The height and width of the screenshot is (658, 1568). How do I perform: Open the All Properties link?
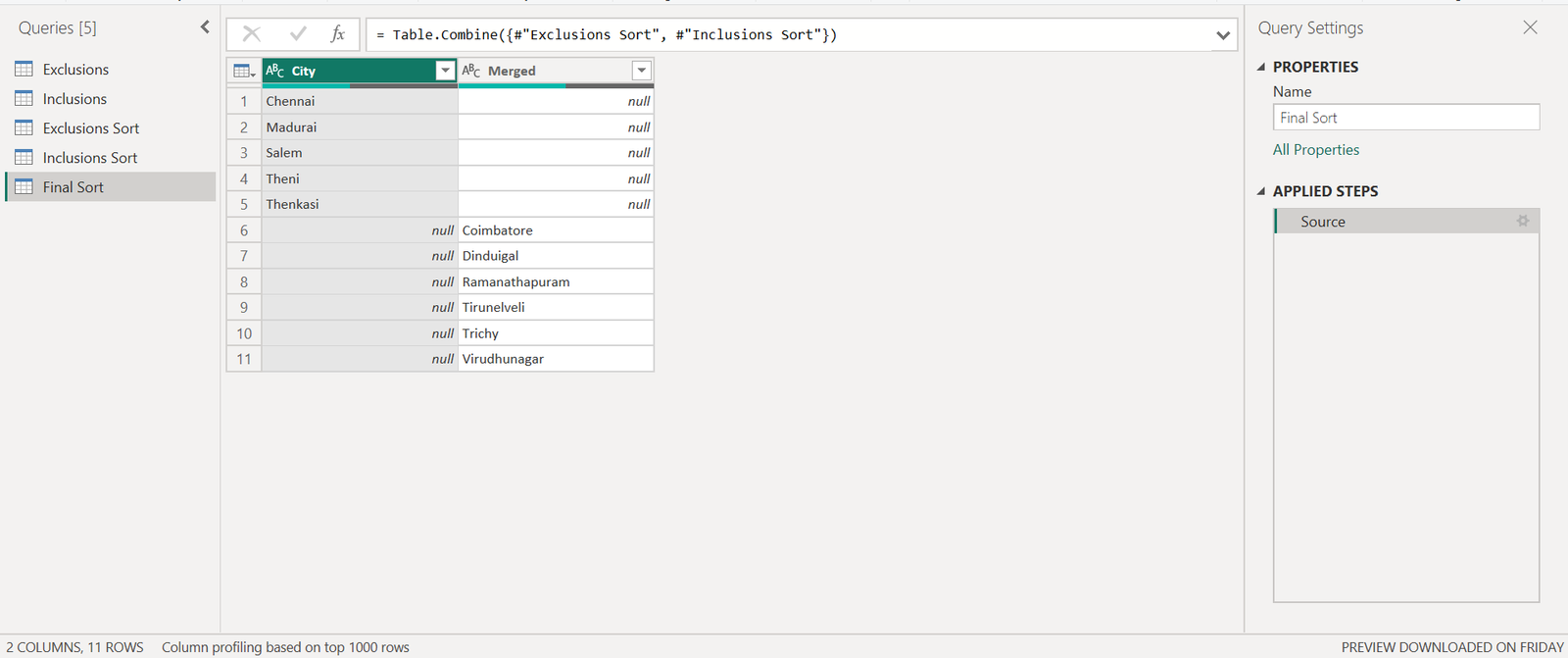[x=1316, y=150]
